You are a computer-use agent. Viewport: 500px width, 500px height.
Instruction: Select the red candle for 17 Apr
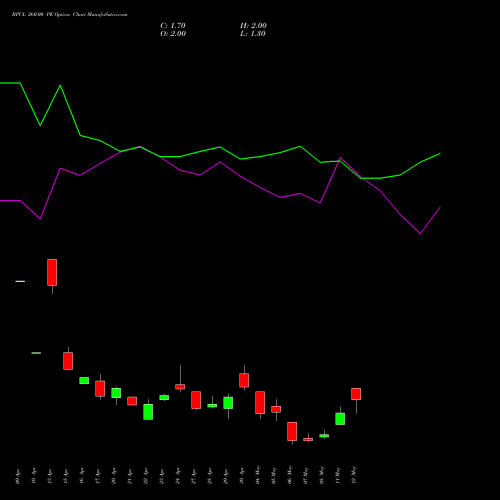(x=100, y=388)
